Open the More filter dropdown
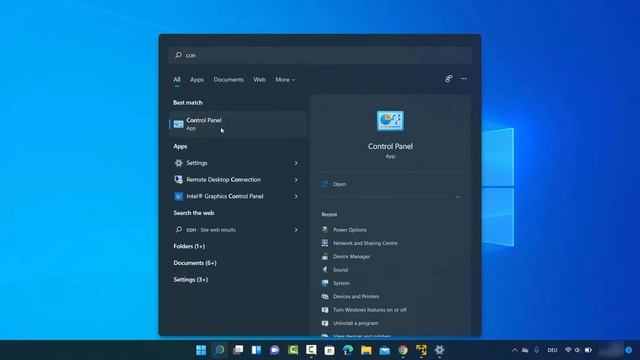Screen dimensions: 640x360 [285, 80]
